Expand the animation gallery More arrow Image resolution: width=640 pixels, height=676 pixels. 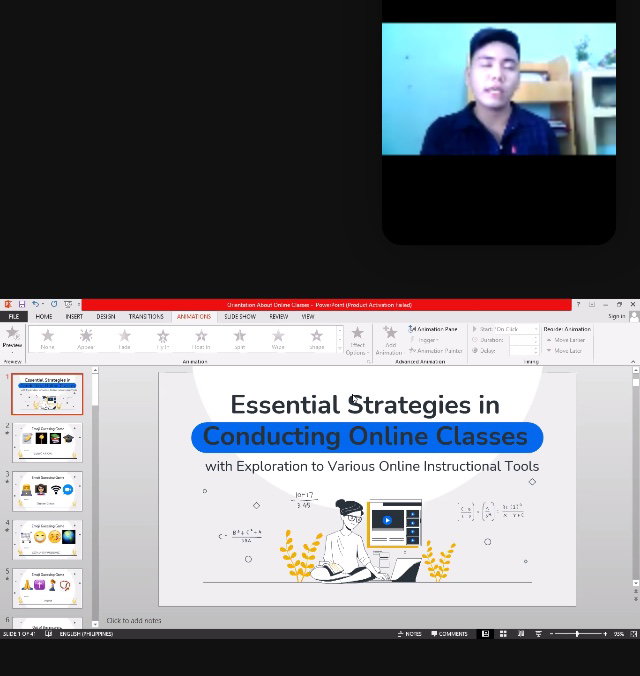coord(340,349)
